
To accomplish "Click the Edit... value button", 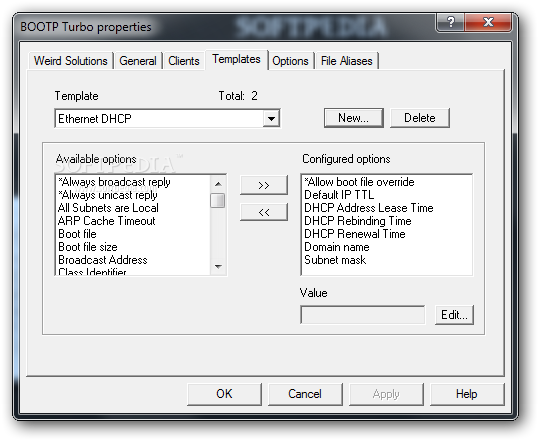I will pyautogui.click(x=454, y=315).
